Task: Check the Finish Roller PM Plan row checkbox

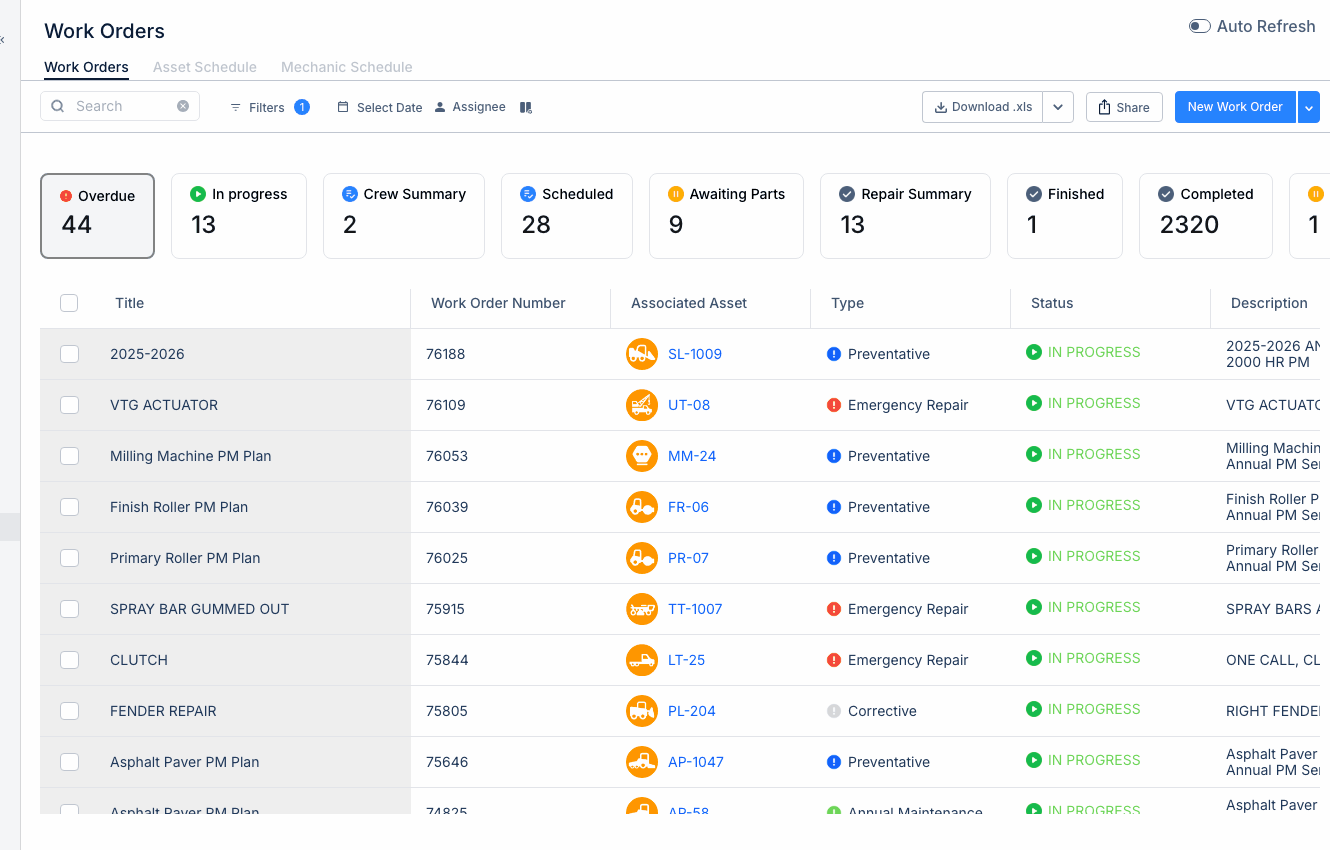Action: click(69, 507)
